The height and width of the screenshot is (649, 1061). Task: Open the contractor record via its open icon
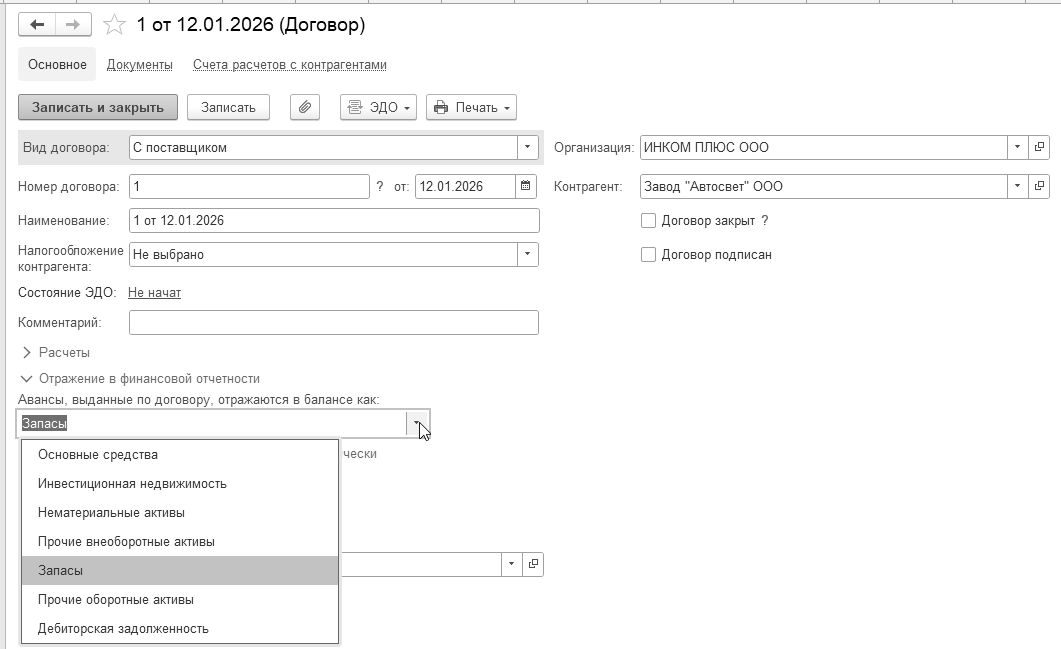click(1040, 186)
